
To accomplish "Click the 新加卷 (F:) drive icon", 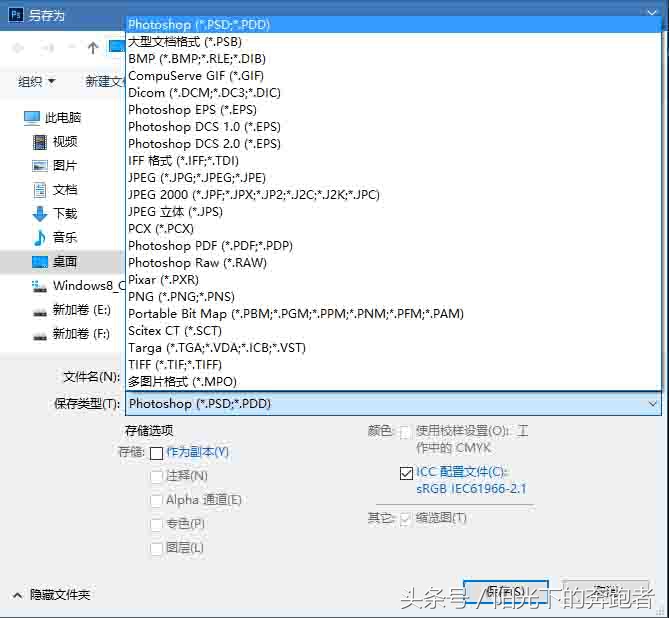I will click(x=40, y=337).
